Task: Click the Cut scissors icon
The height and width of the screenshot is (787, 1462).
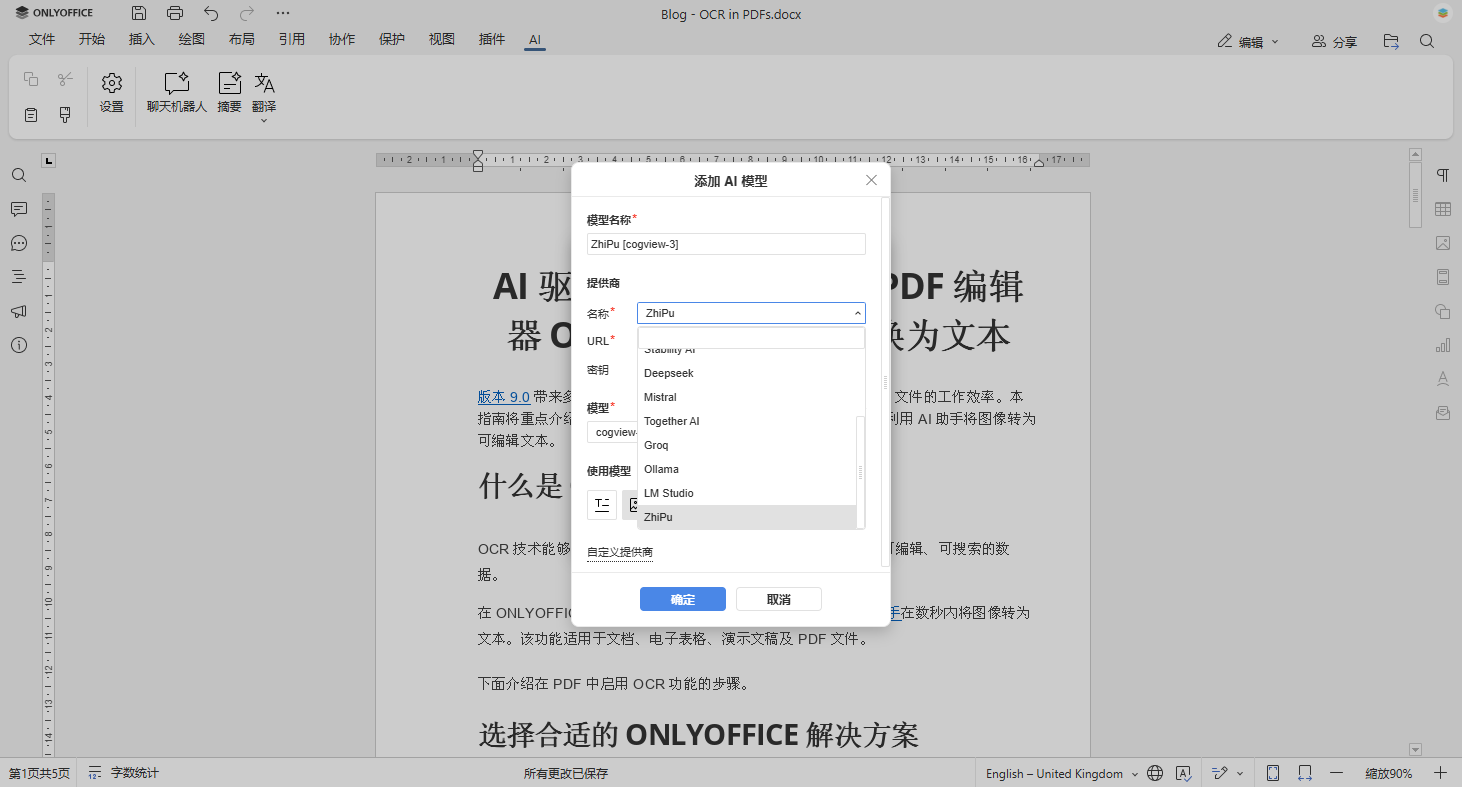Action: (x=65, y=79)
